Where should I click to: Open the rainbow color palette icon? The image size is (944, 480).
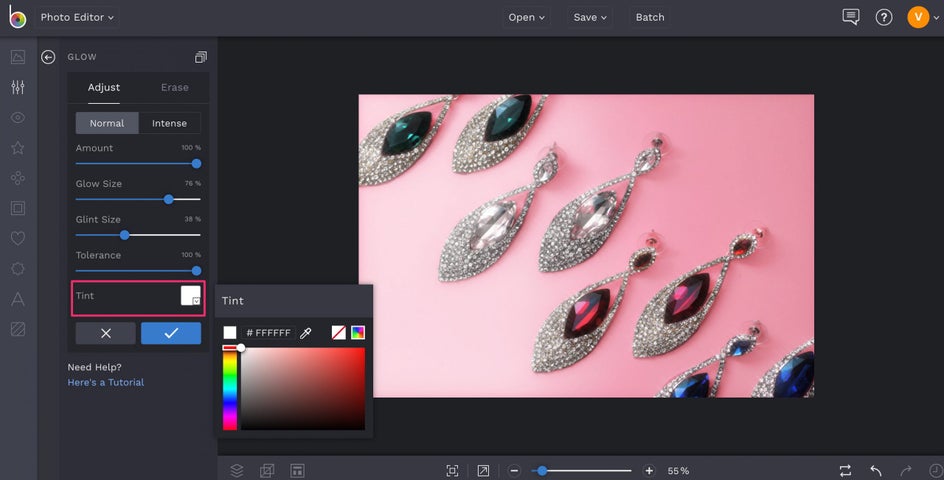tap(358, 332)
